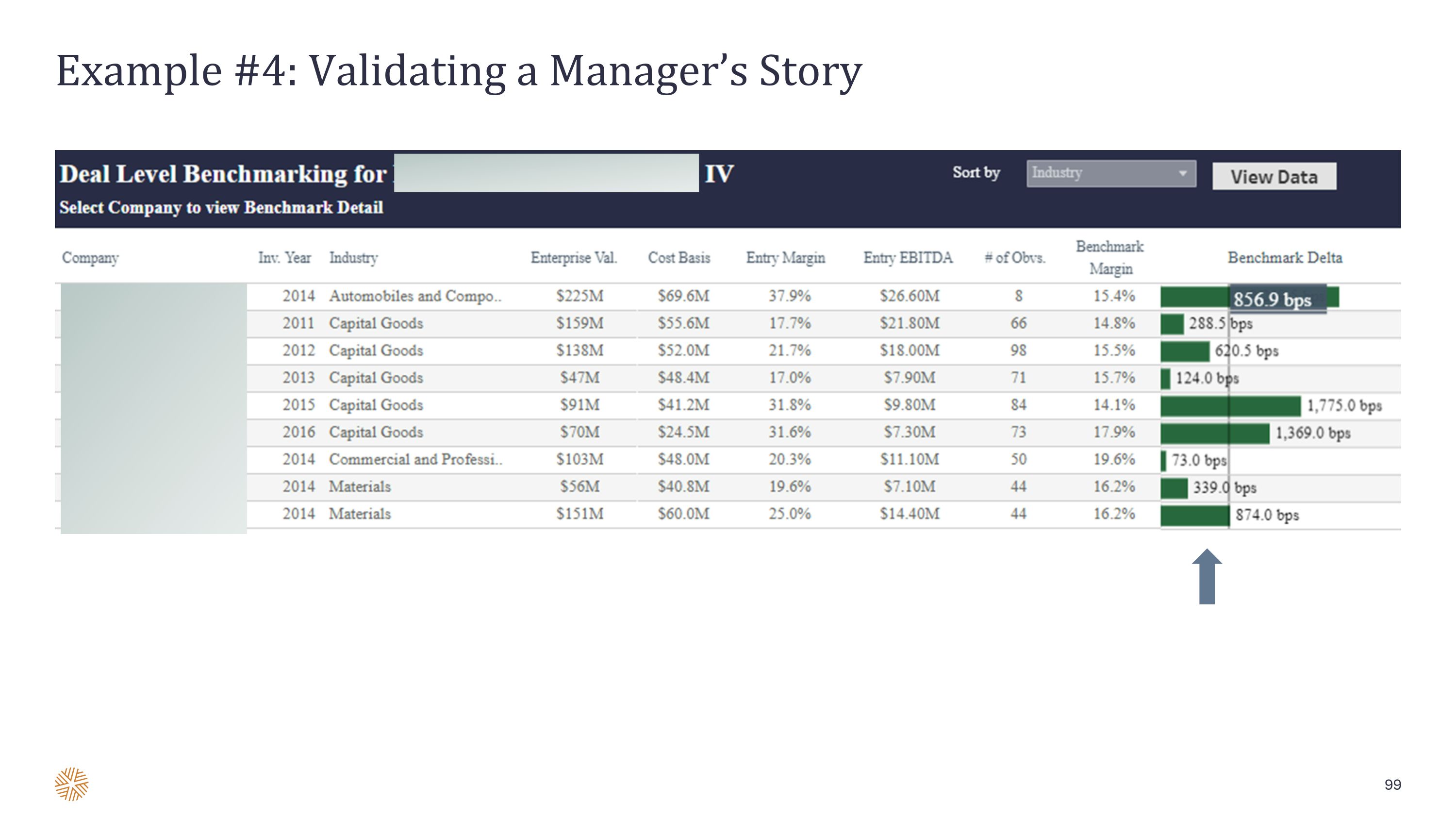This screenshot has width=1456, height=819.
Task: Select the 1,775.0 bps green bar
Action: (x=1230, y=406)
